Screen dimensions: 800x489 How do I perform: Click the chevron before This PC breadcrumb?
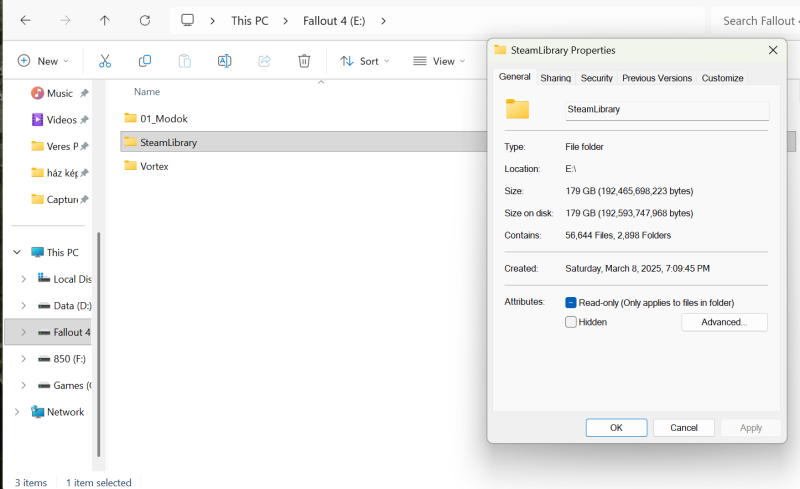212,21
